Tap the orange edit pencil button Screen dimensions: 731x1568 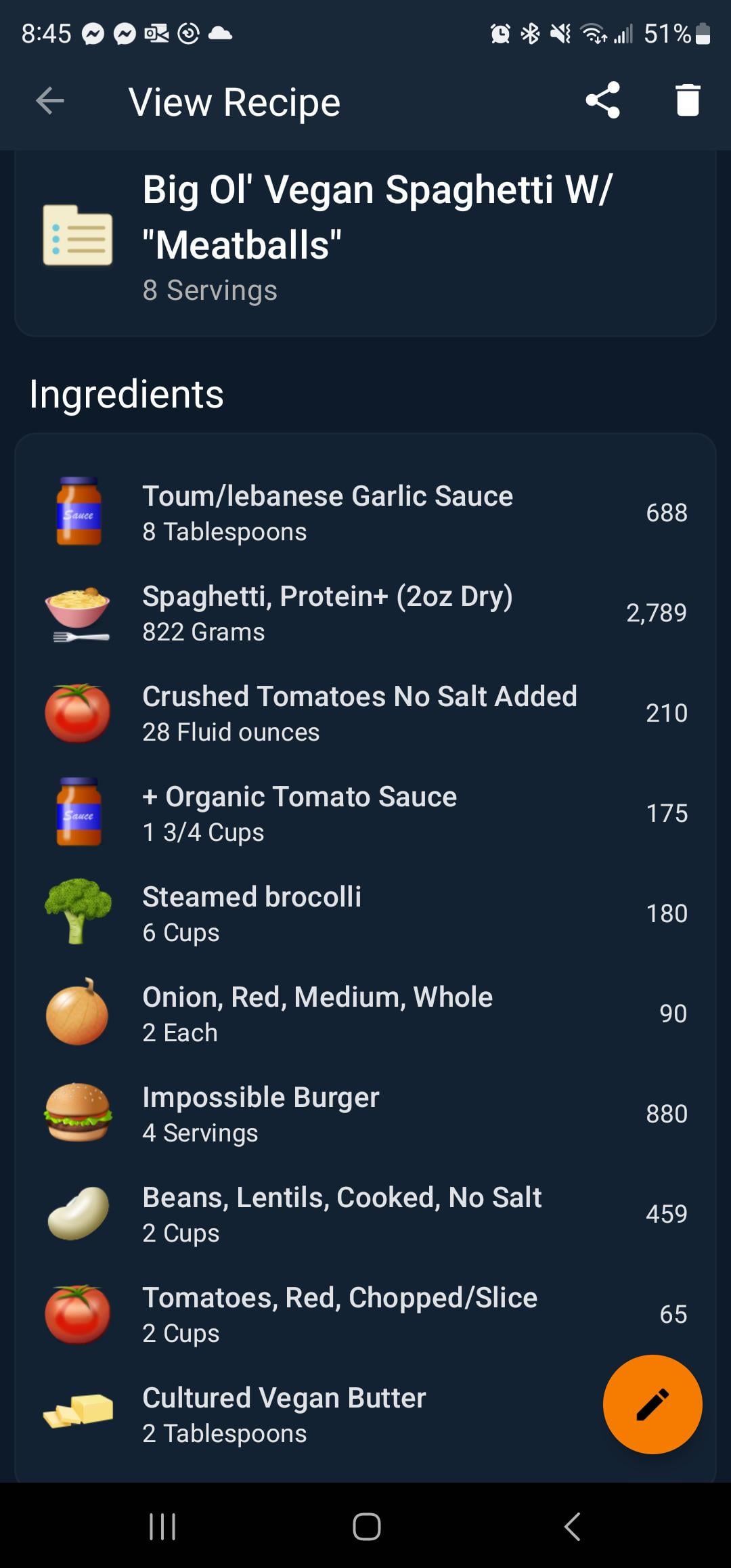pyautogui.click(x=652, y=1404)
